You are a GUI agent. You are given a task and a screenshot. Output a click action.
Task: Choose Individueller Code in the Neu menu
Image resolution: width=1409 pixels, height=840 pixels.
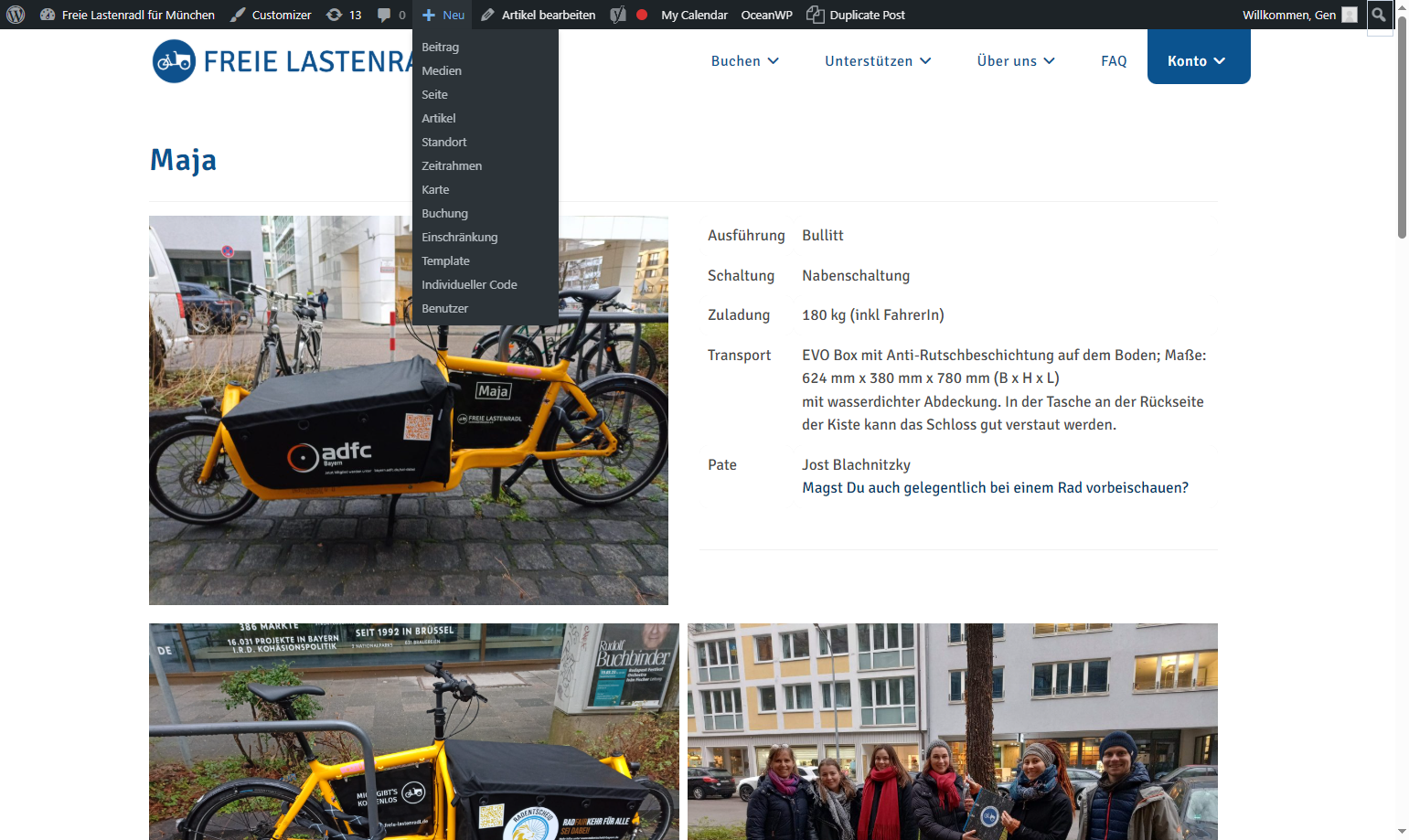pyautogui.click(x=486, y=284)
